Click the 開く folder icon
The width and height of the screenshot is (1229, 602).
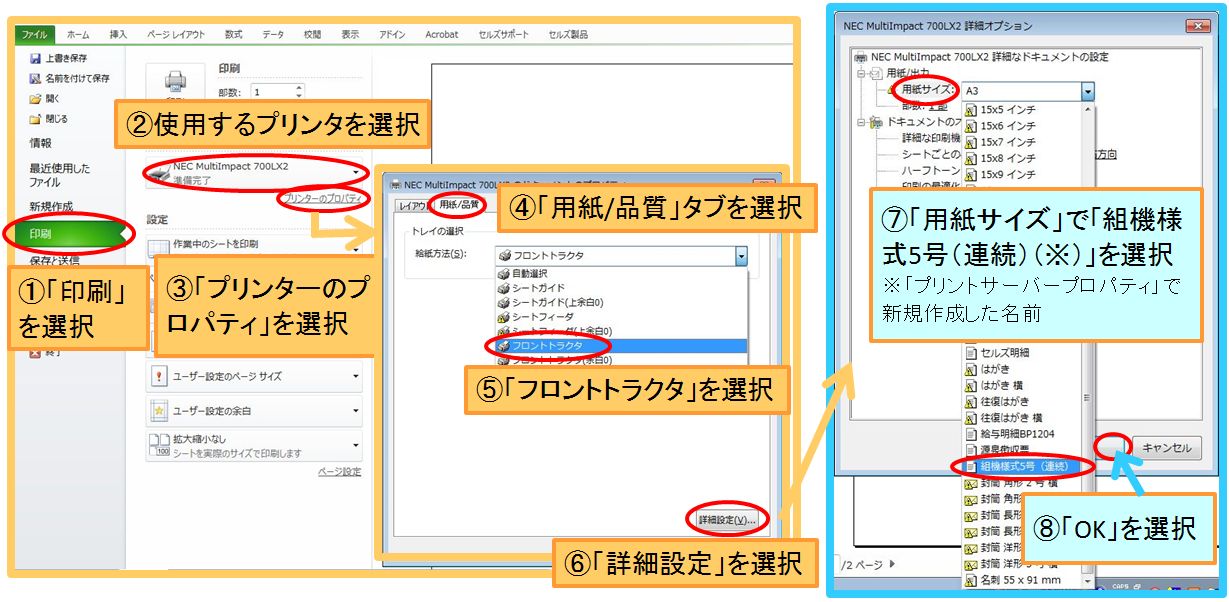click(x=35, y=98)
